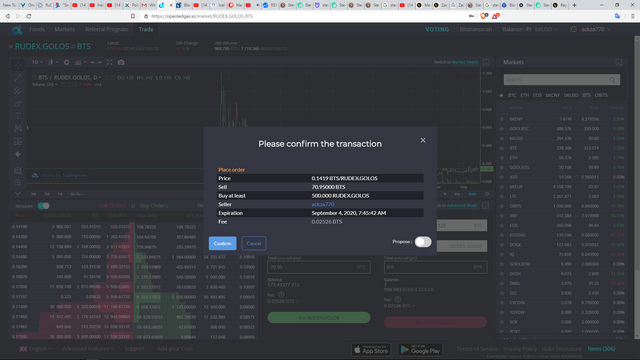Open the 1D chart interval dropdown
This screenshot has width=640, height=360.
pos(37,62)
